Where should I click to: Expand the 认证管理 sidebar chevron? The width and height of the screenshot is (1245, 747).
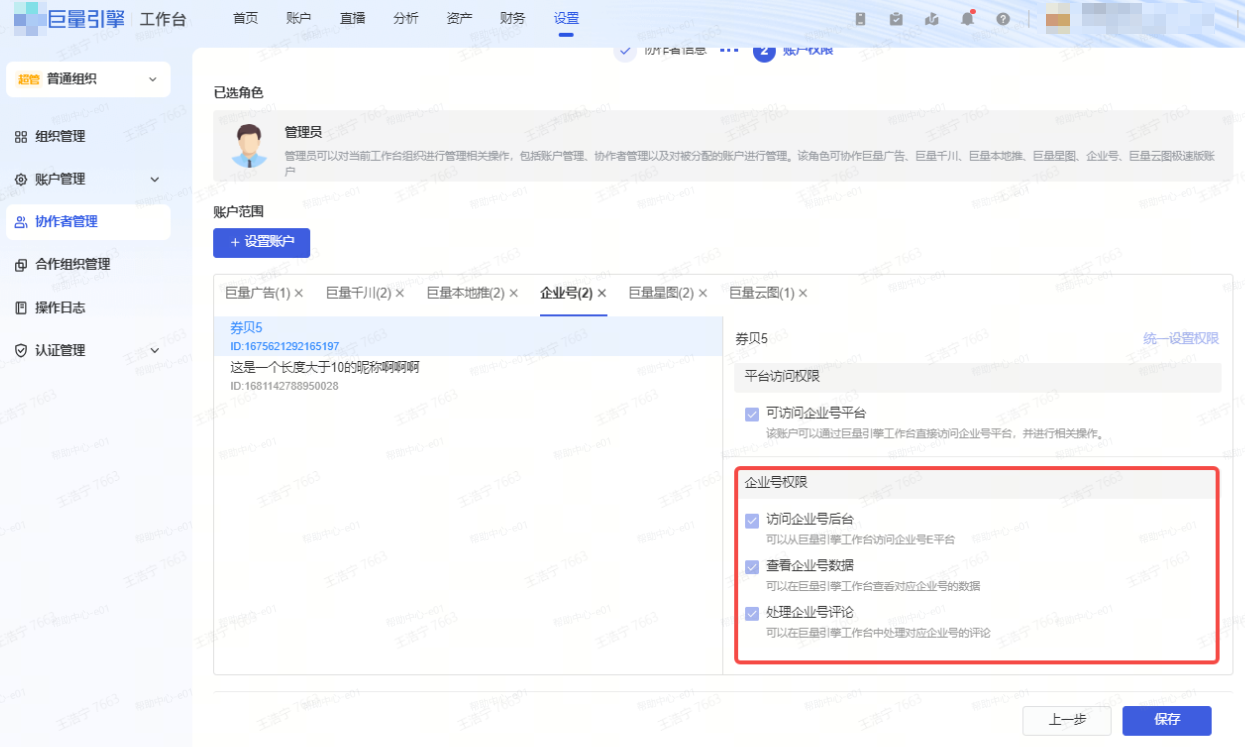(154, 351)
